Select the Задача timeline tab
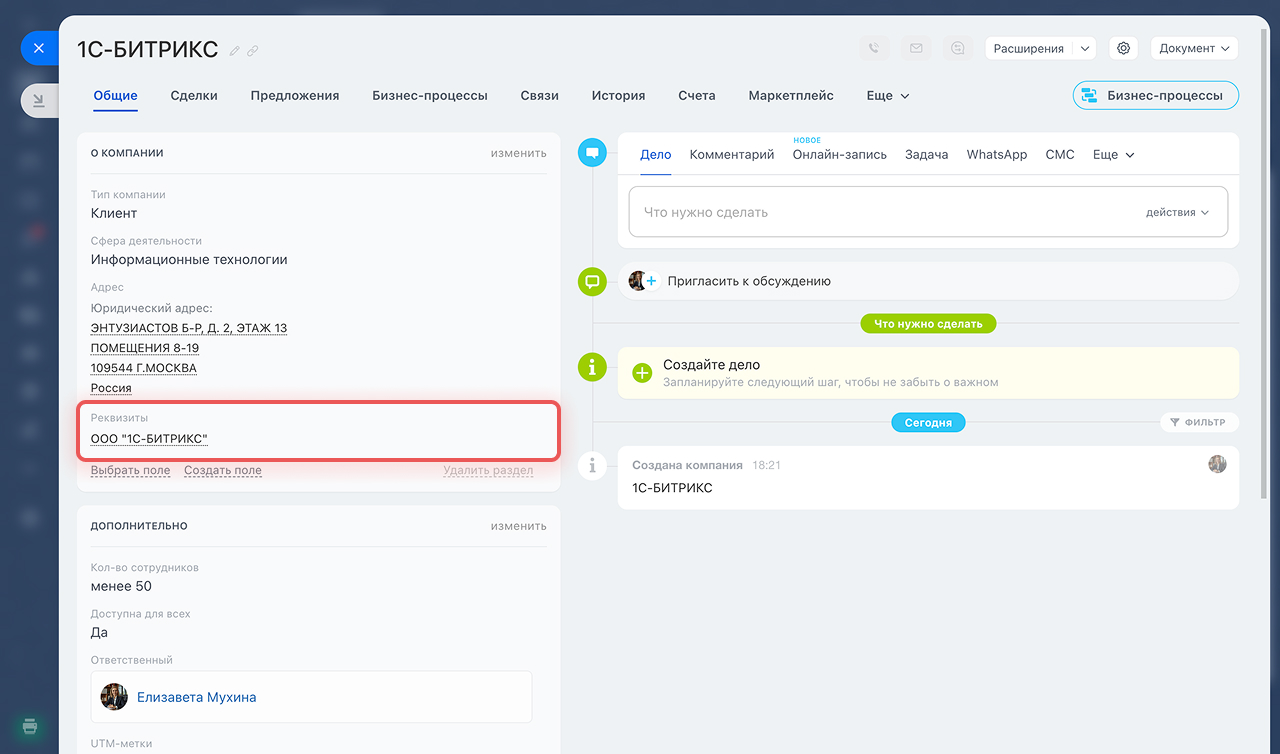 (x=927, y=155)
